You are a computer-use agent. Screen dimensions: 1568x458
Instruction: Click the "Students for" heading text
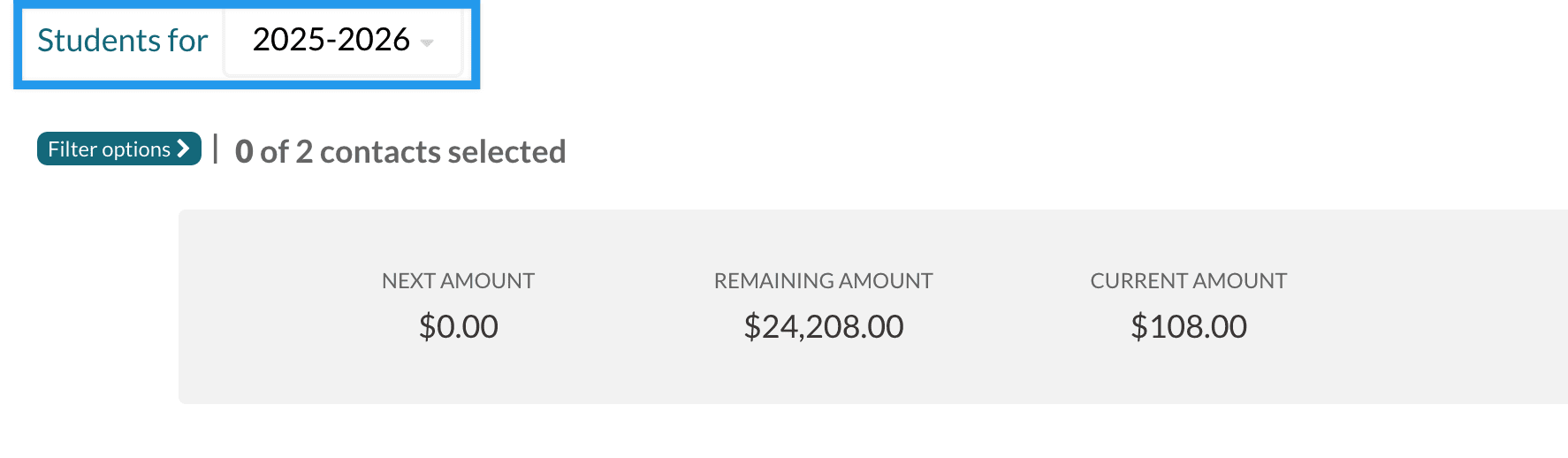tap(122, 41)
